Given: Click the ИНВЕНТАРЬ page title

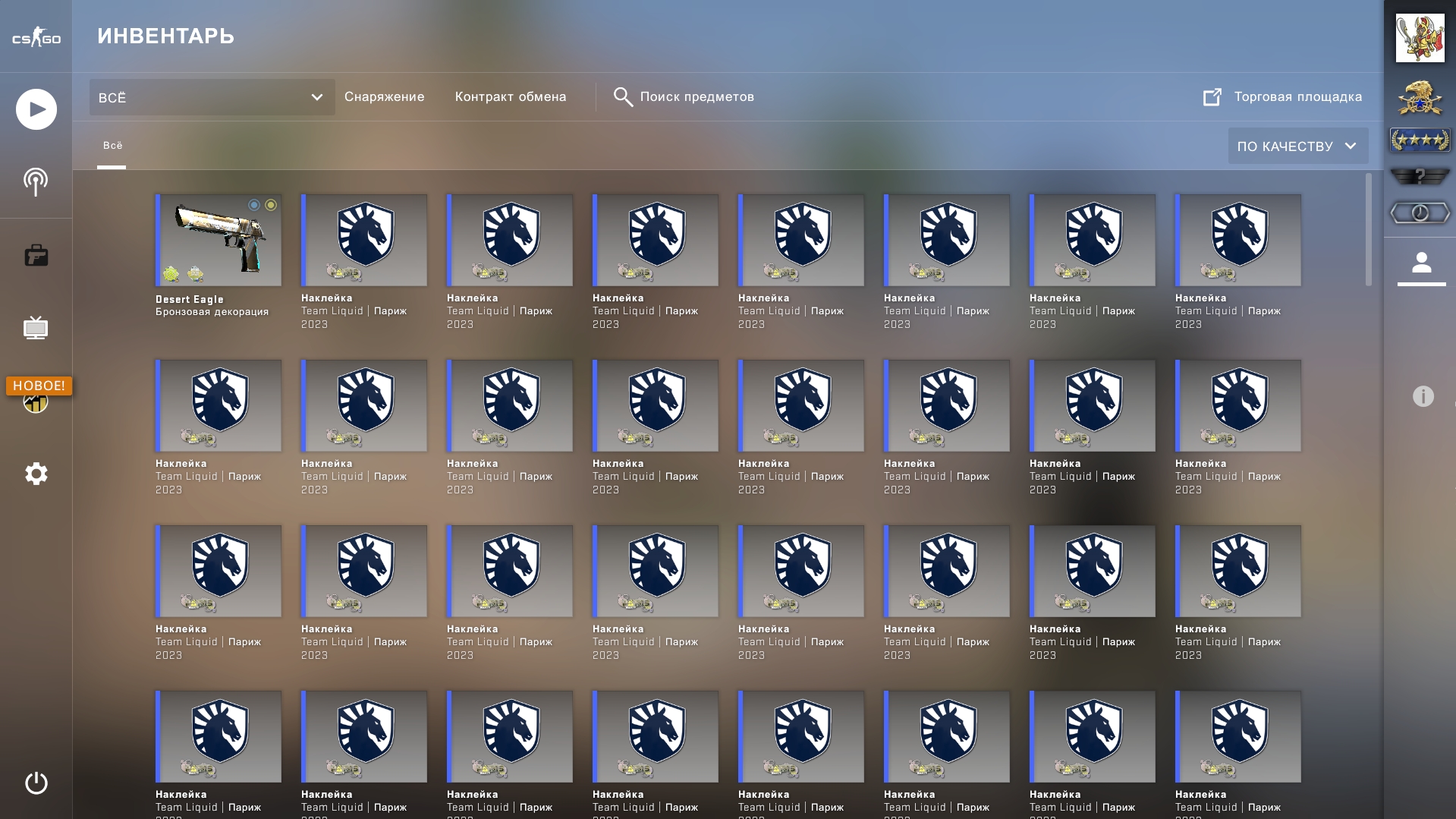Looking at the screenshot, I should 166,36.
